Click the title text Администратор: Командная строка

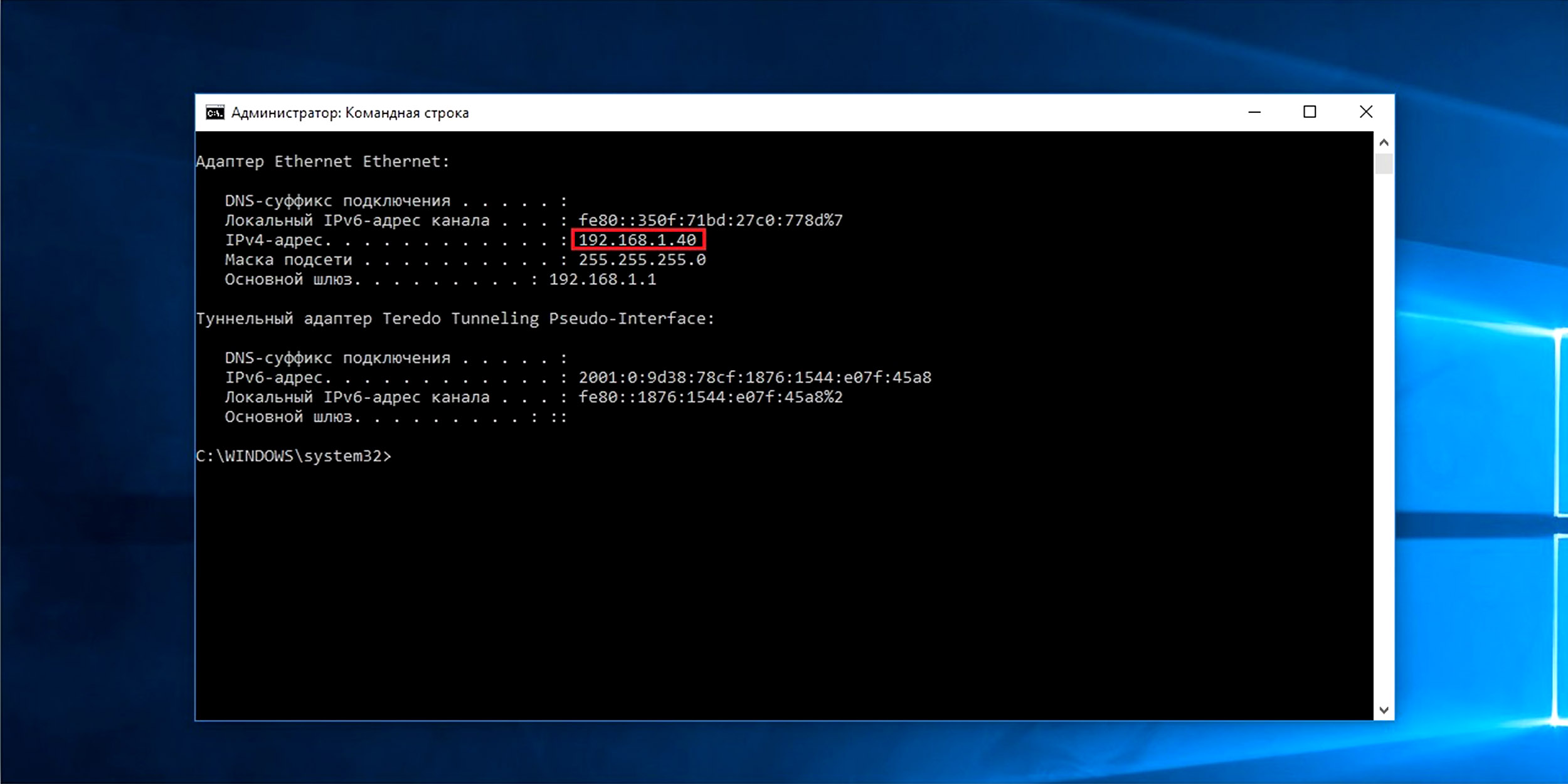click(350, 113)
